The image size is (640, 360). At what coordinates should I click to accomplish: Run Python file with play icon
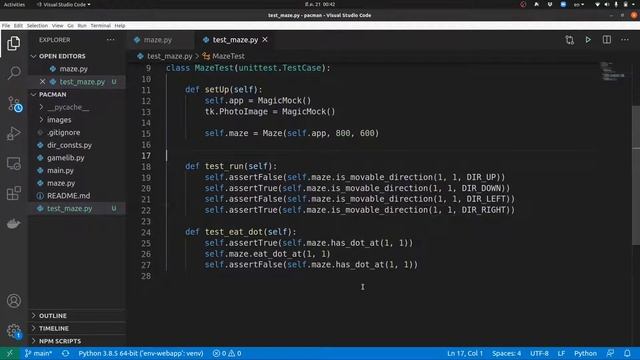click(588, 40)
